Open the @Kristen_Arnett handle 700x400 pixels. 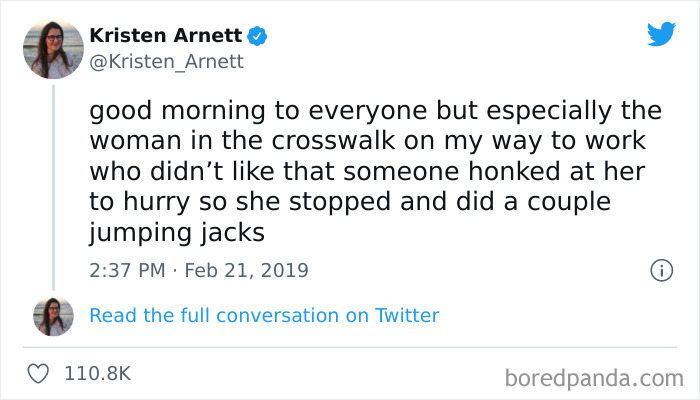pyautogui.click(x=167, y=61)
